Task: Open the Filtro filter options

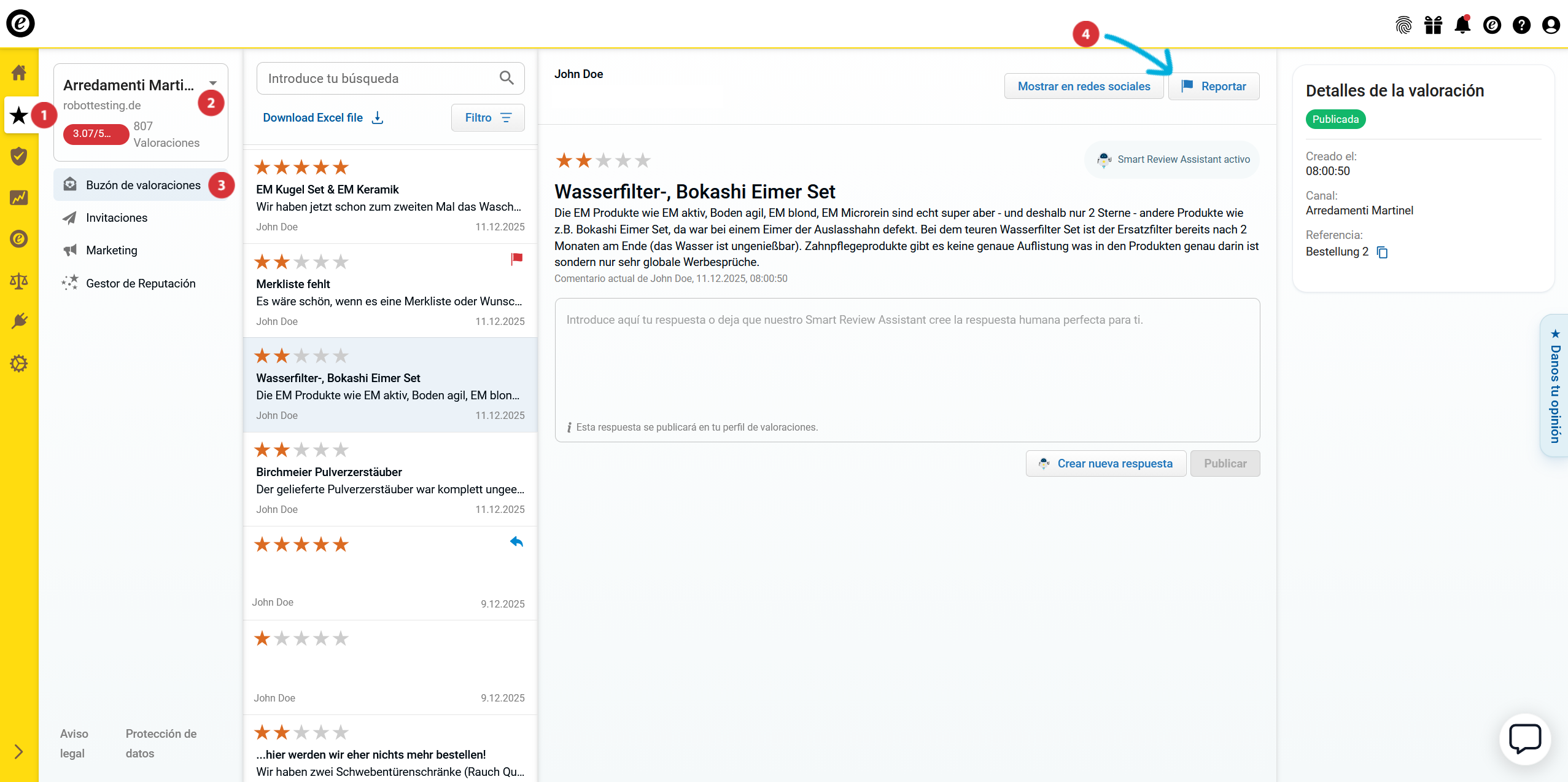Action: (487, 117)
